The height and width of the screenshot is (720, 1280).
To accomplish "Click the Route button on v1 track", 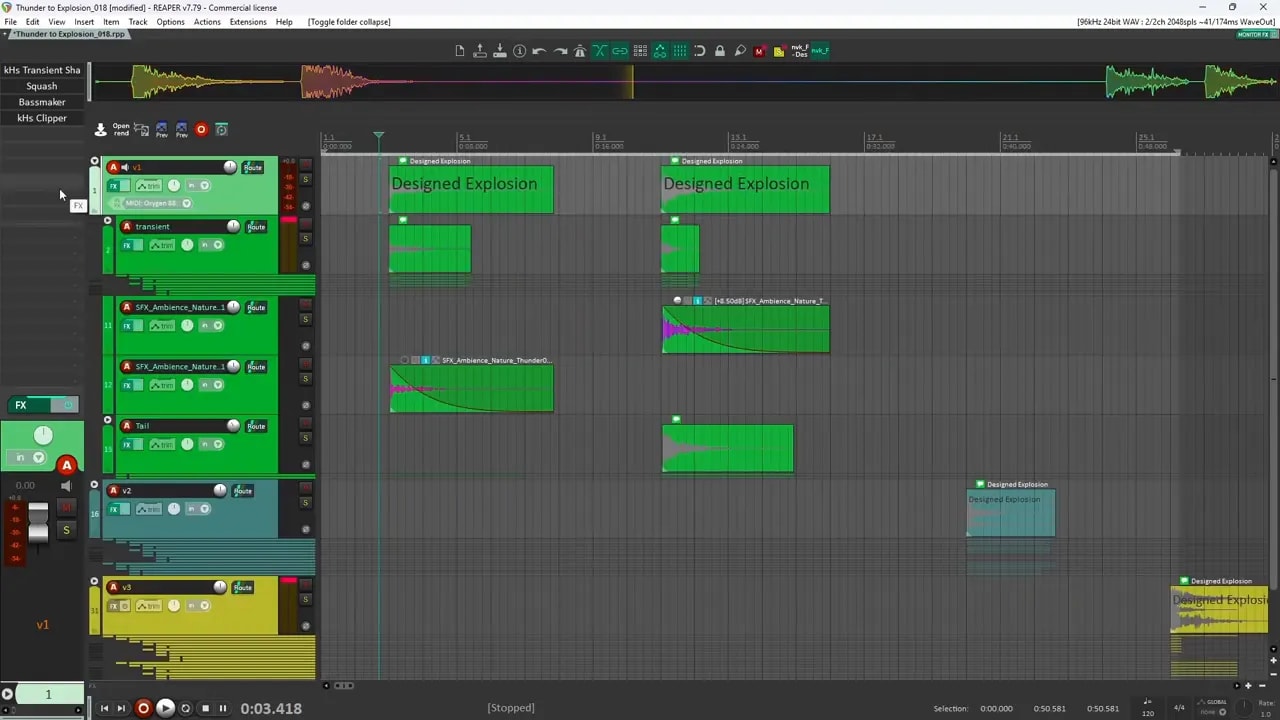I will [253, 168].
